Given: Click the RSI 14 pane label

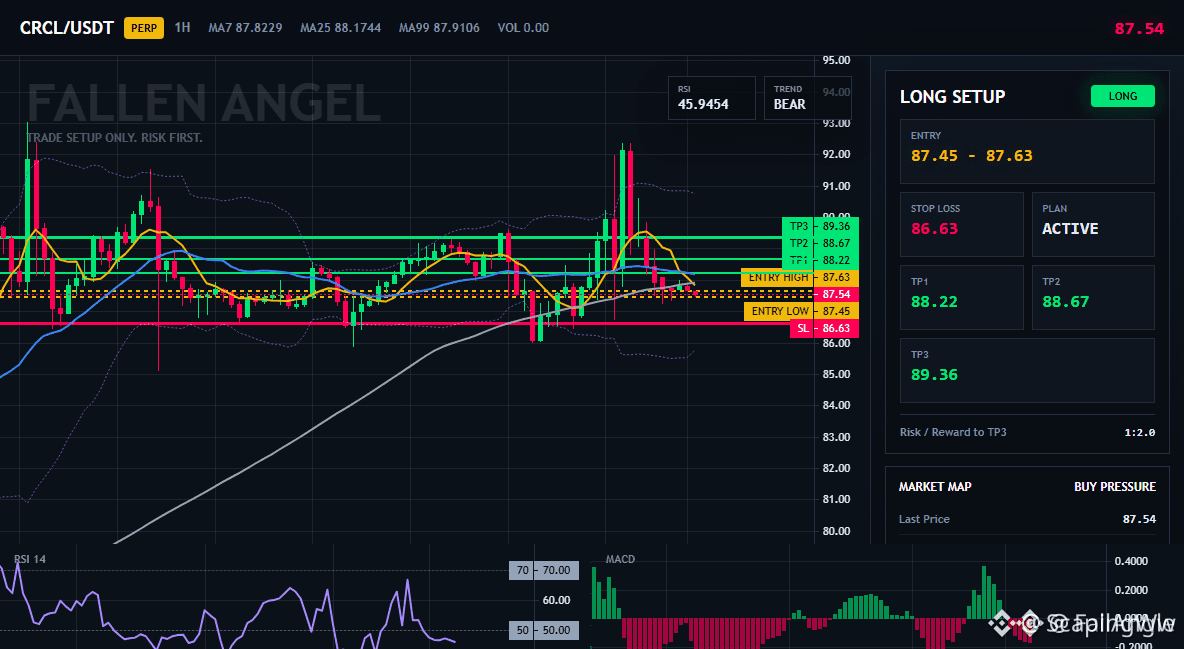Looking at the screenshot, I should (x=29, y=559).
